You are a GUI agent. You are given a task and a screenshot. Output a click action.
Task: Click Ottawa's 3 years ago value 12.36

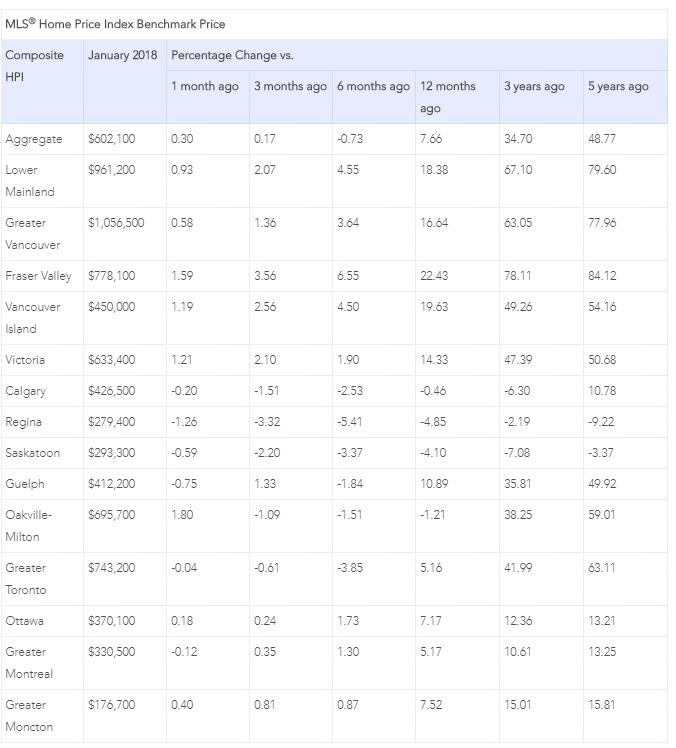click(518, 621)
